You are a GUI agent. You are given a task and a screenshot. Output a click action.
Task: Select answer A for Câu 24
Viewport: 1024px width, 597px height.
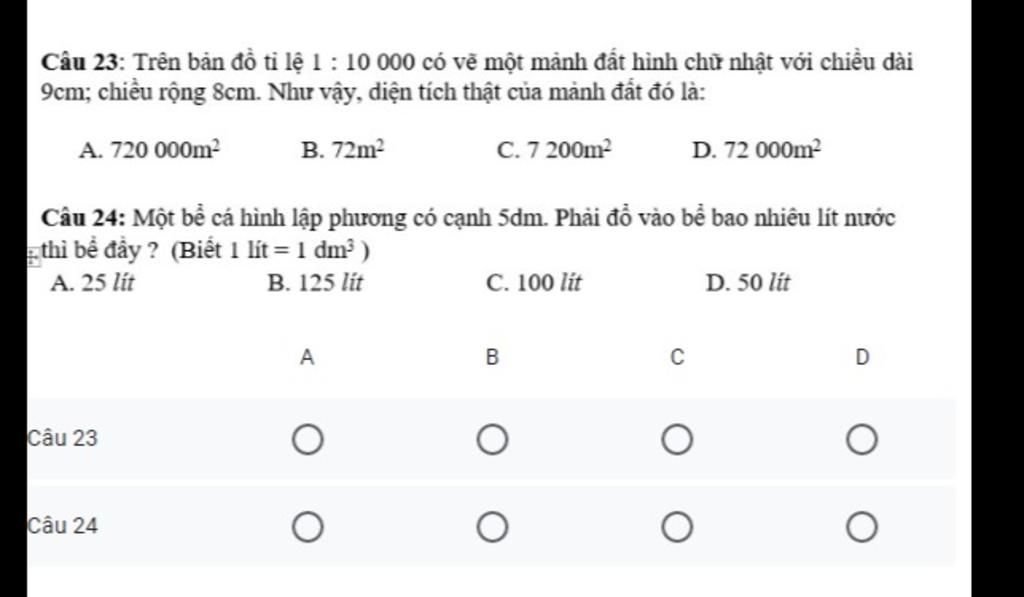(x=307, y=526)
